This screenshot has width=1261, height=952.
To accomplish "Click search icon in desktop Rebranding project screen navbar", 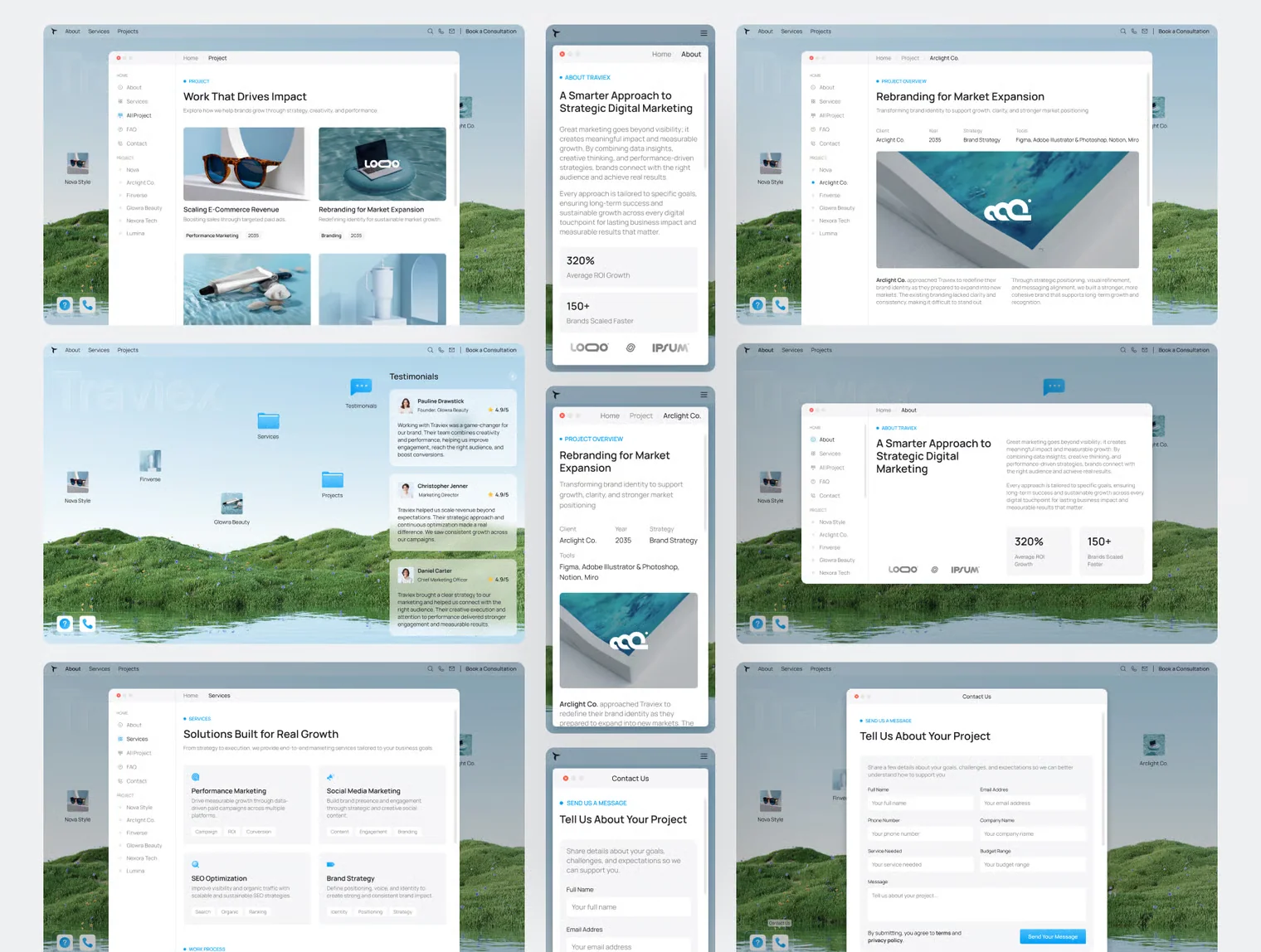I will click(1122, 32).
